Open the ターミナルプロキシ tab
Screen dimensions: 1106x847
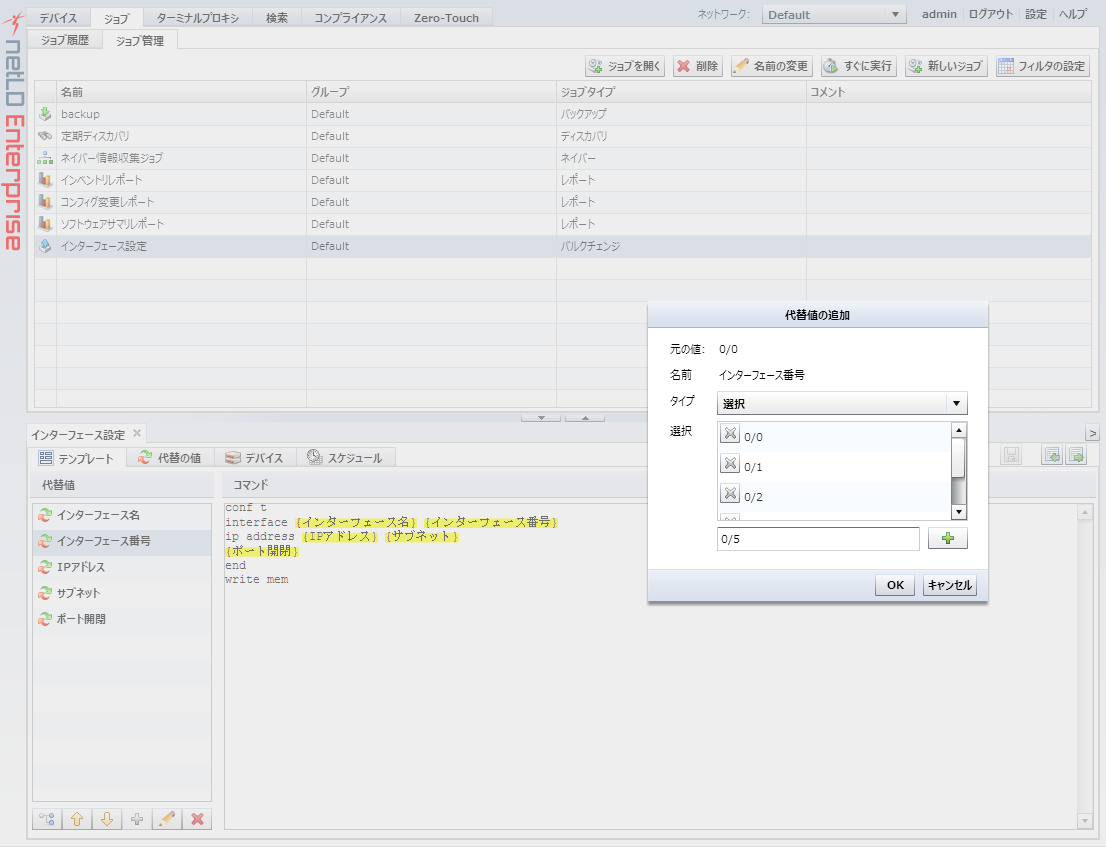[x=198, y=18]
